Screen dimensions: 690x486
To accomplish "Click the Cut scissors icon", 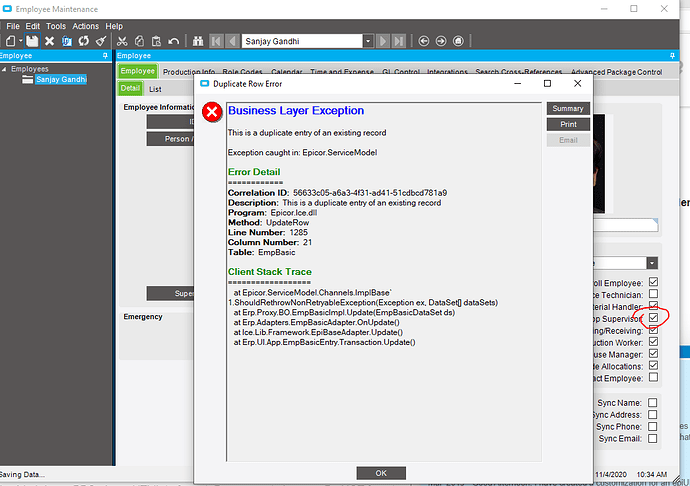I will [x=120, y=41].
